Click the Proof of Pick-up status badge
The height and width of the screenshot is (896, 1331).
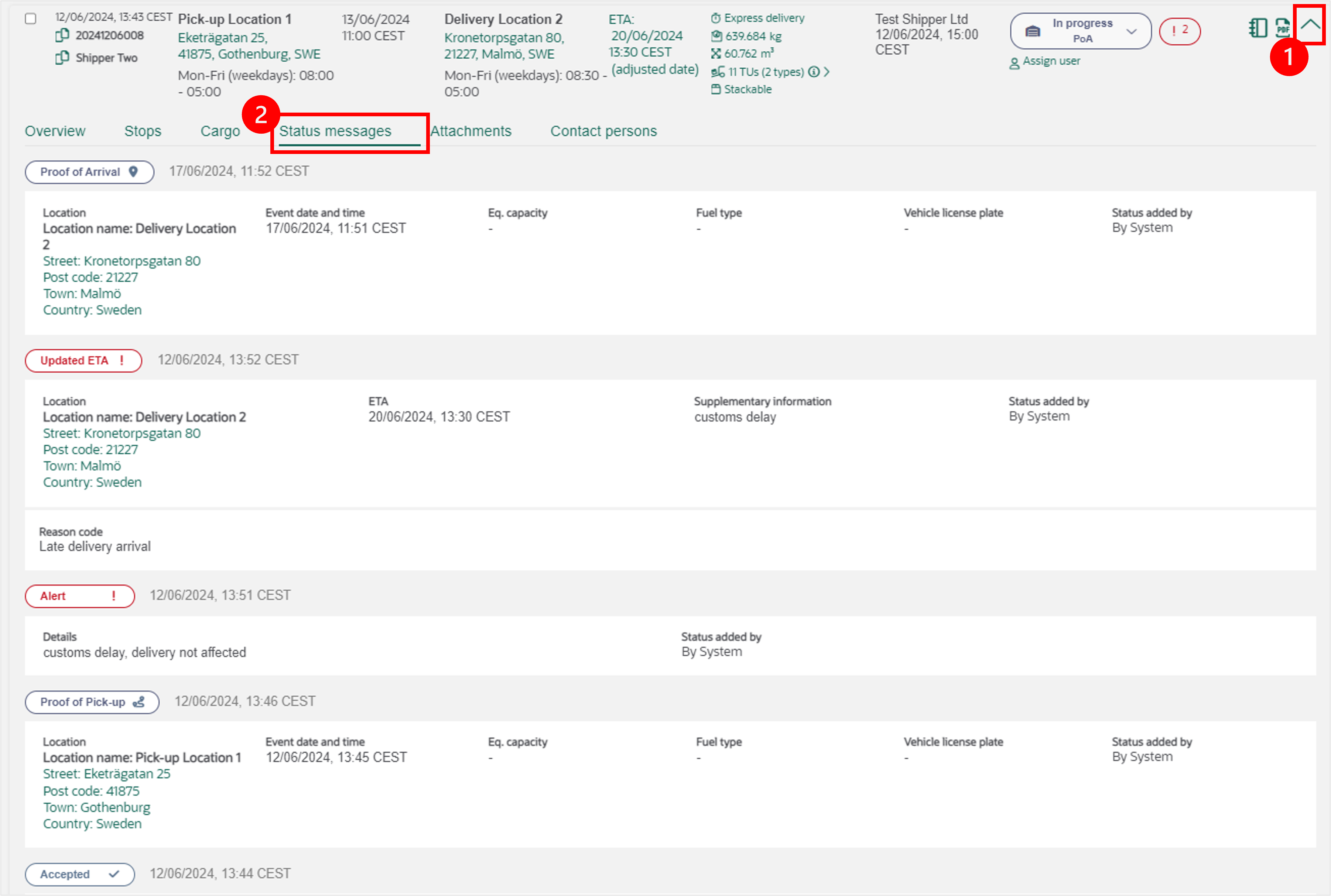(92, 702)
